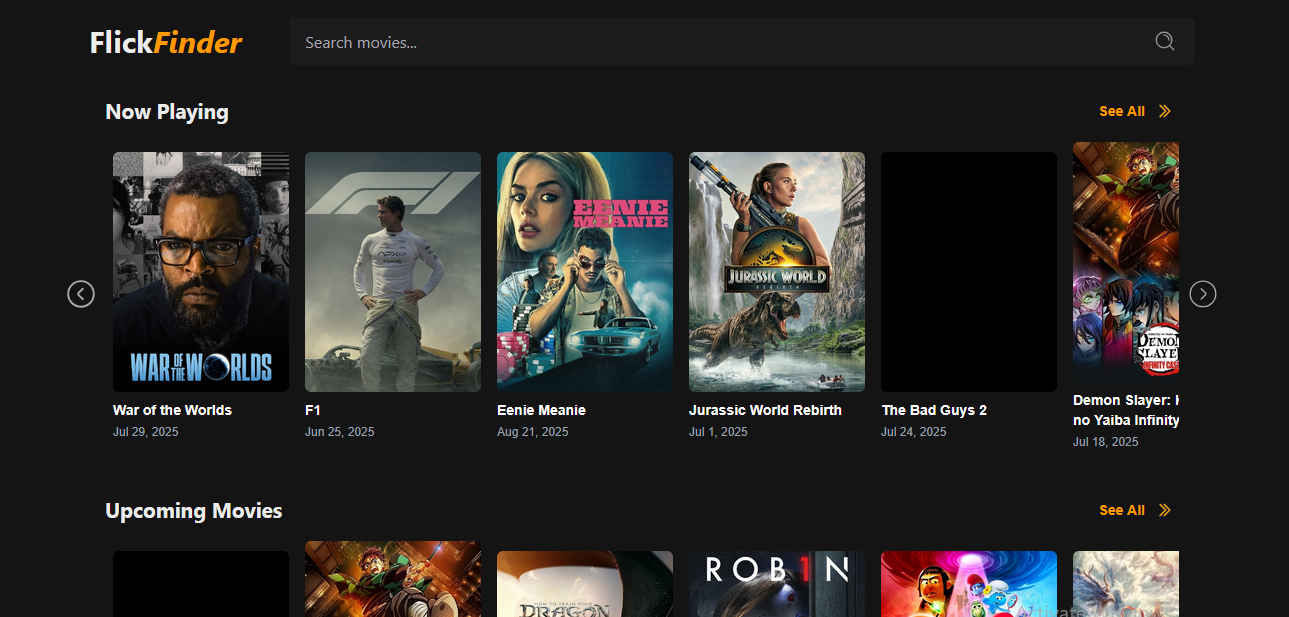1289x617 pixels.
Task: Focus the Search movies input field
Action: (741, 41)
